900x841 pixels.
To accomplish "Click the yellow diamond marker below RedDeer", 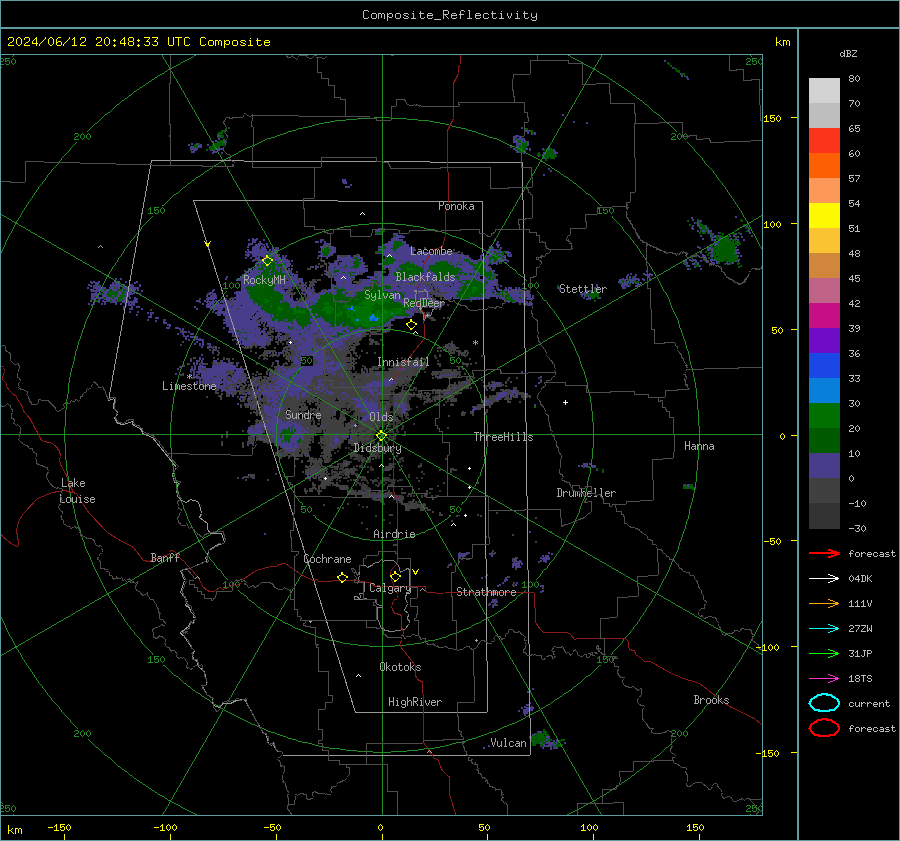I will (x=411, y=325).
